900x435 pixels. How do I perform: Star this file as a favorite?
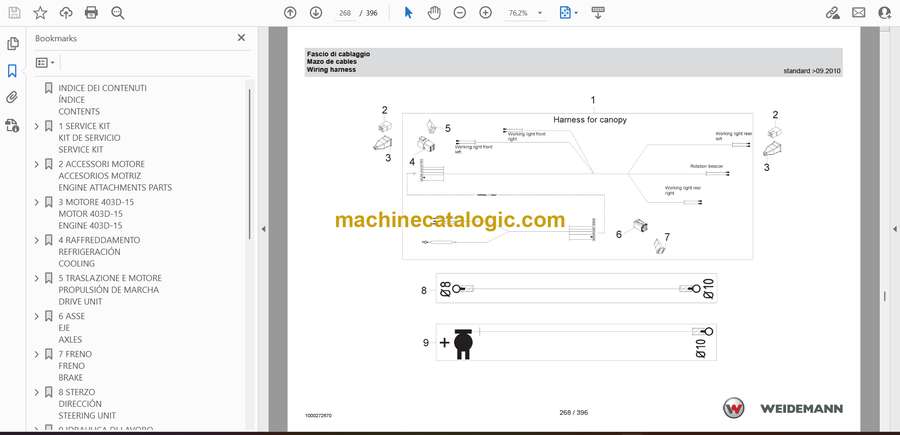(40, 13)
